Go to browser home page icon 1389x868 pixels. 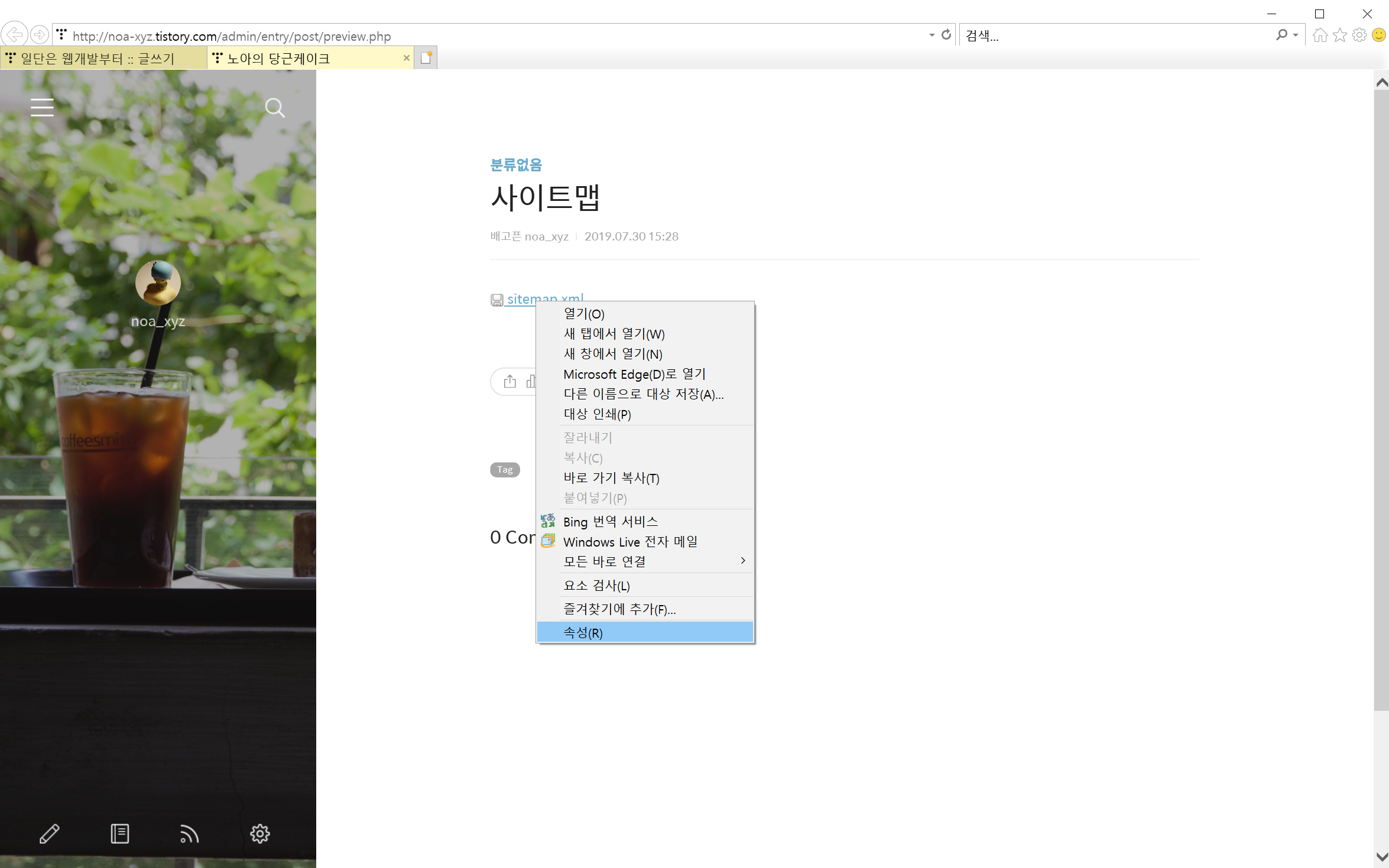[1320, 35]
